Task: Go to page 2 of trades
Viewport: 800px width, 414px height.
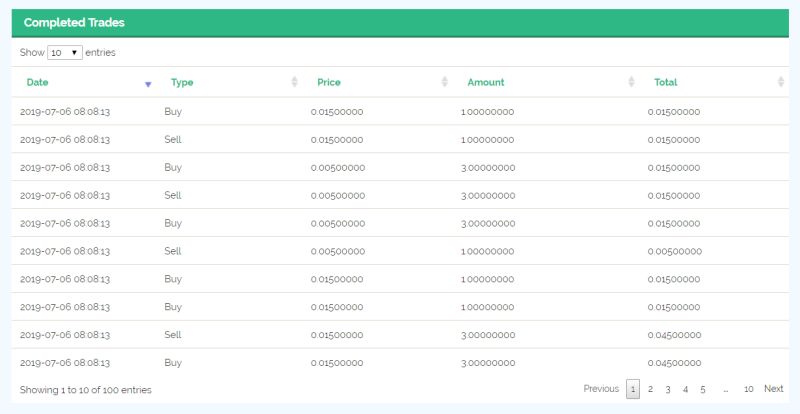Action: (x=651, y=389)
